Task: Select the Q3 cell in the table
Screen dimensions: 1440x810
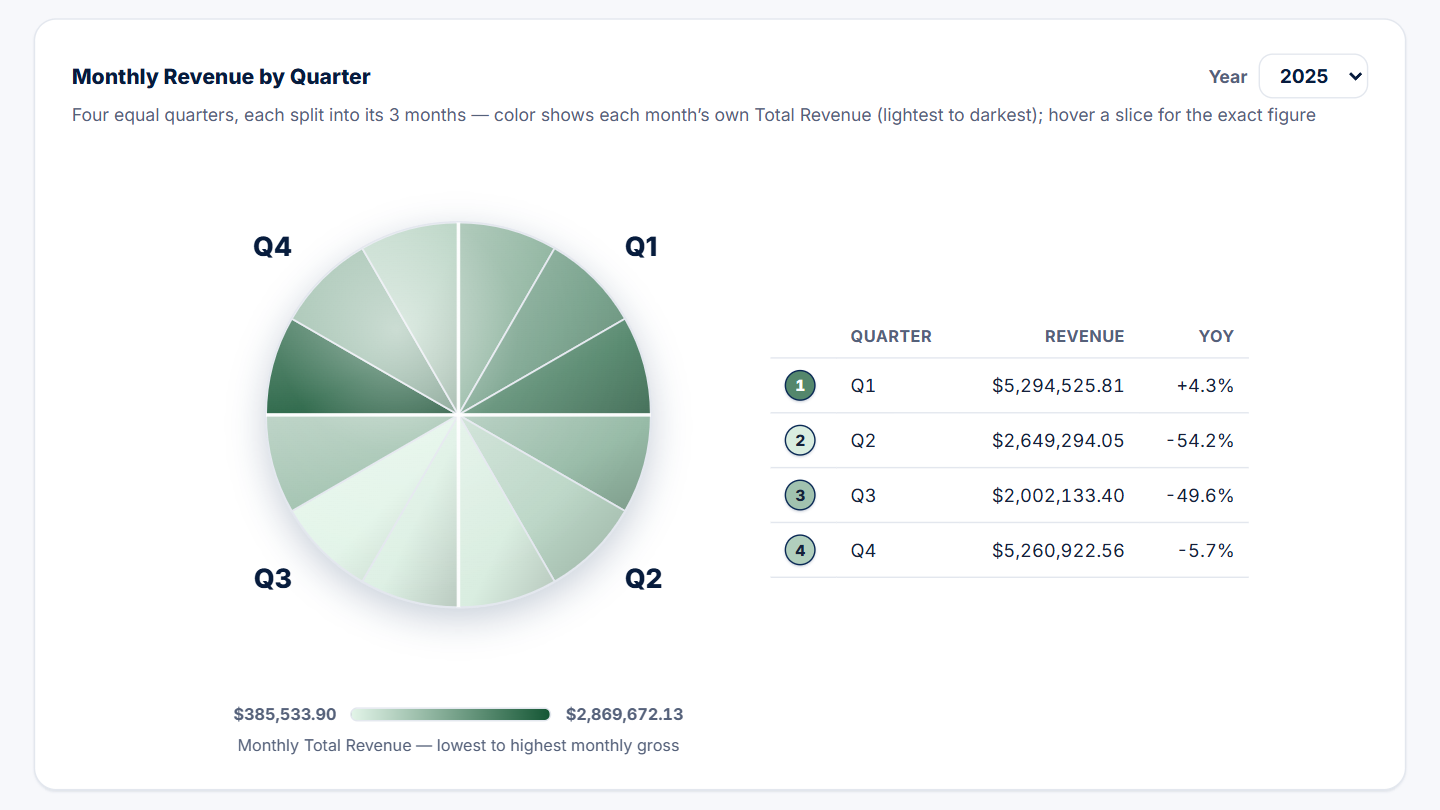Action: coord(863,495)
